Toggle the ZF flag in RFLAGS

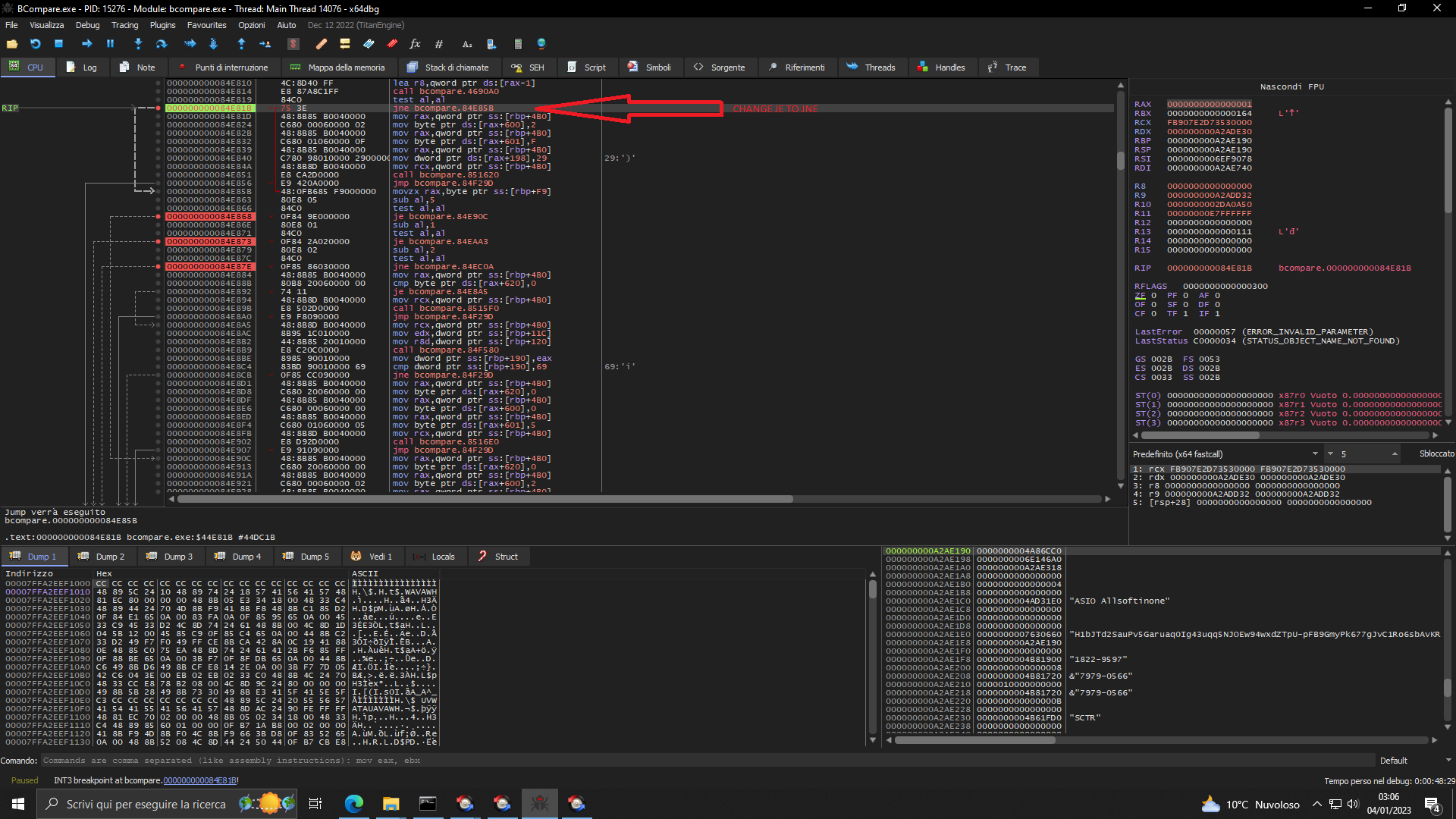pos(1153,296)
